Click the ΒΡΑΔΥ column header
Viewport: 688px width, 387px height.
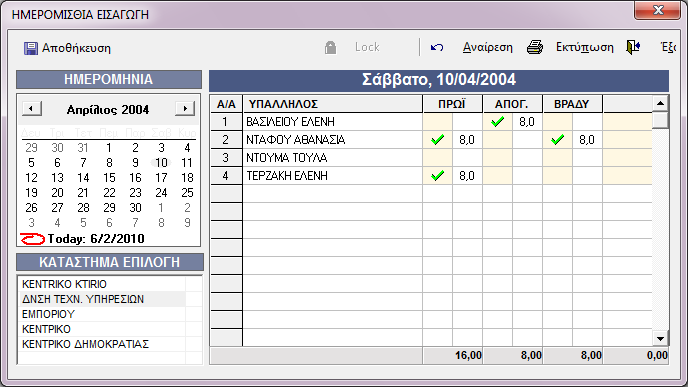click(572, 104)
